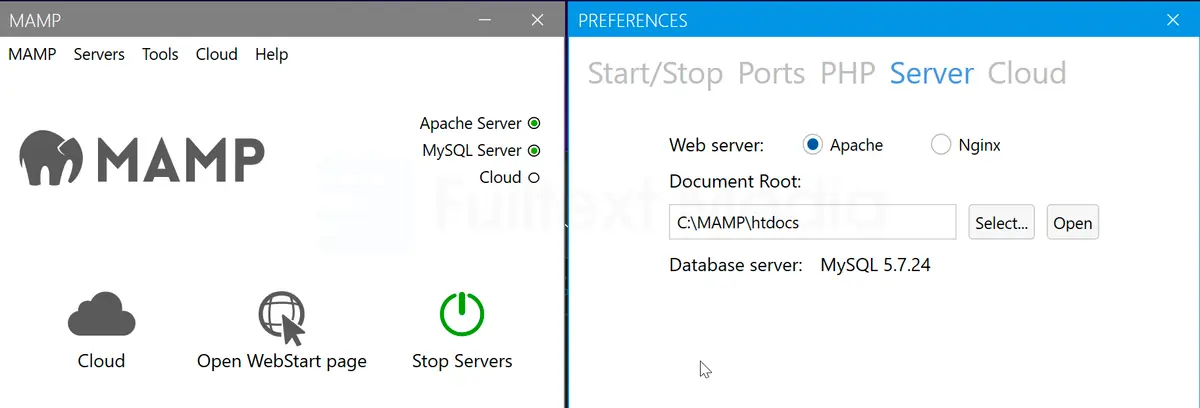Open the MAMP menu

(32, 54)
